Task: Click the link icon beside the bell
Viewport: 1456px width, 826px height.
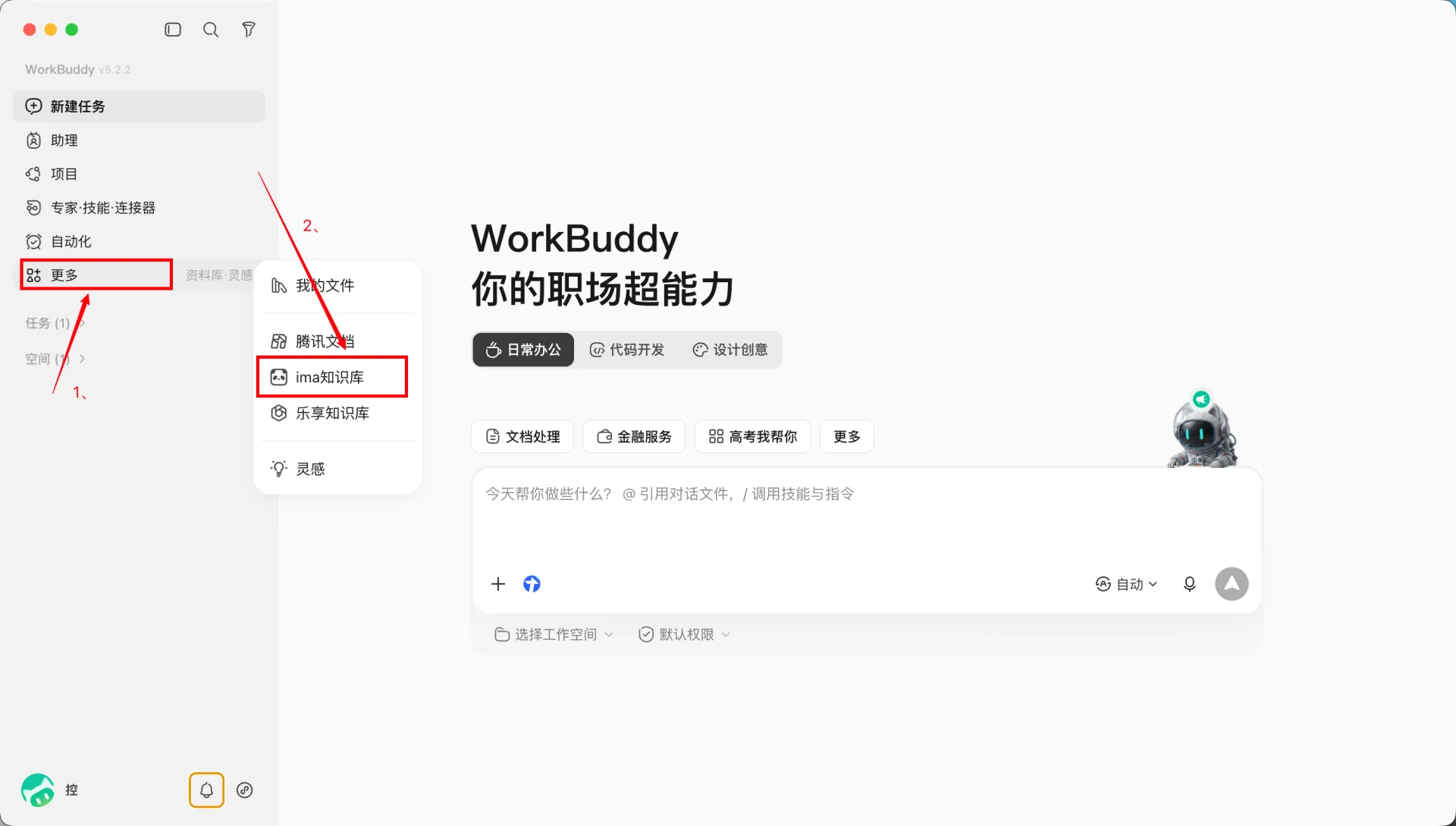Action: click(x=244, y=790)
